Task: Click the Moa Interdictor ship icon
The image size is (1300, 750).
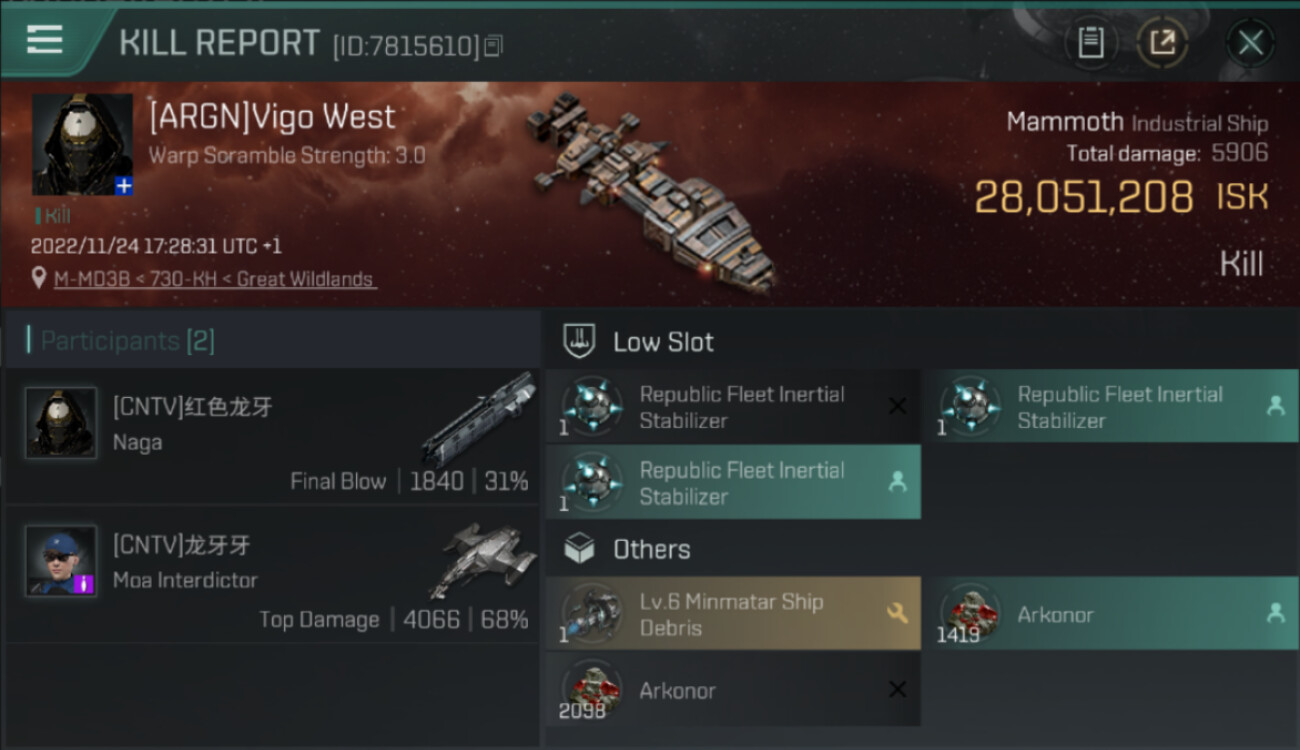Action: [485, 558]
